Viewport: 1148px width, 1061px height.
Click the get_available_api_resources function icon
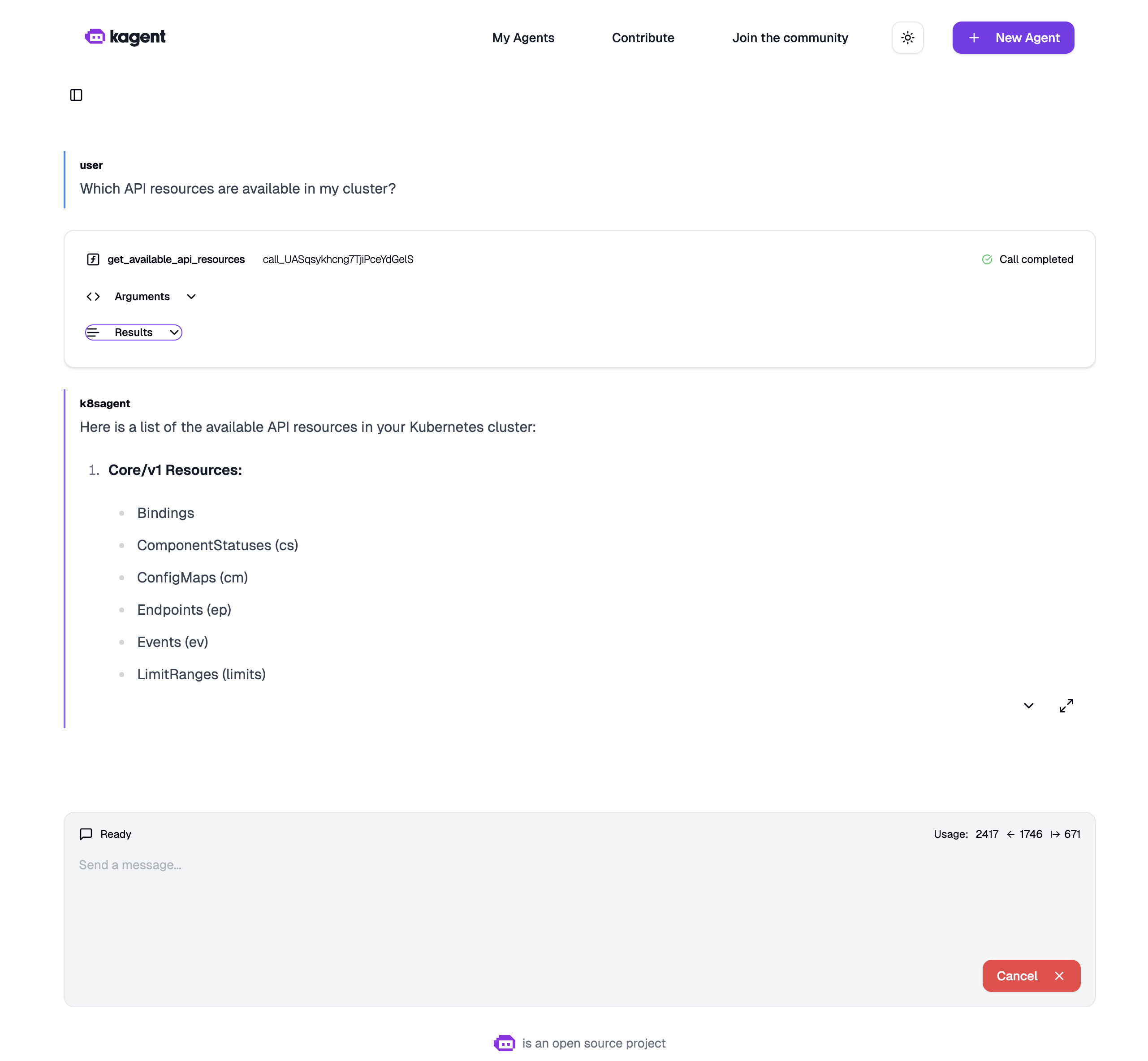(x=93, y=259)
